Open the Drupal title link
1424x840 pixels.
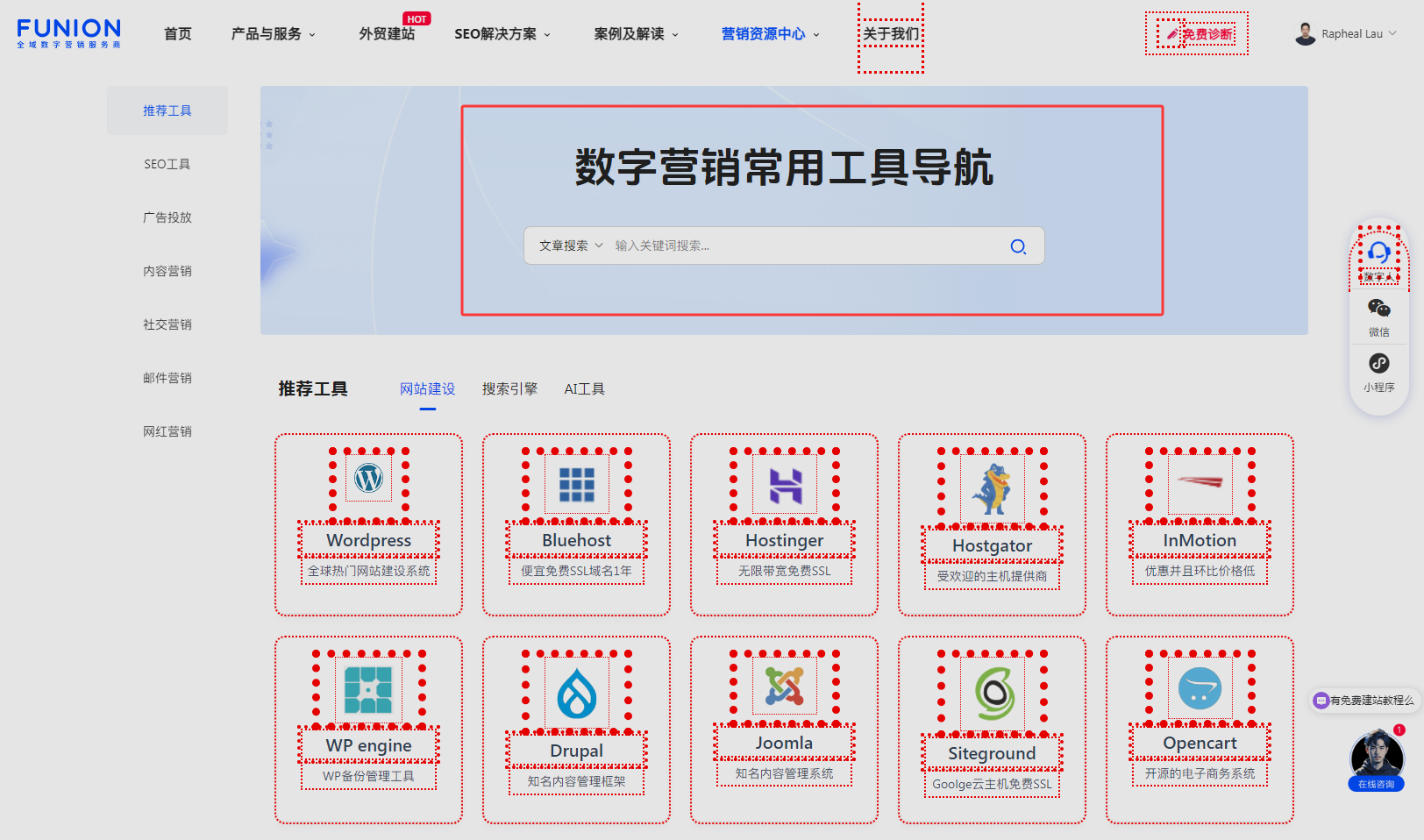[x=577, y=751]
